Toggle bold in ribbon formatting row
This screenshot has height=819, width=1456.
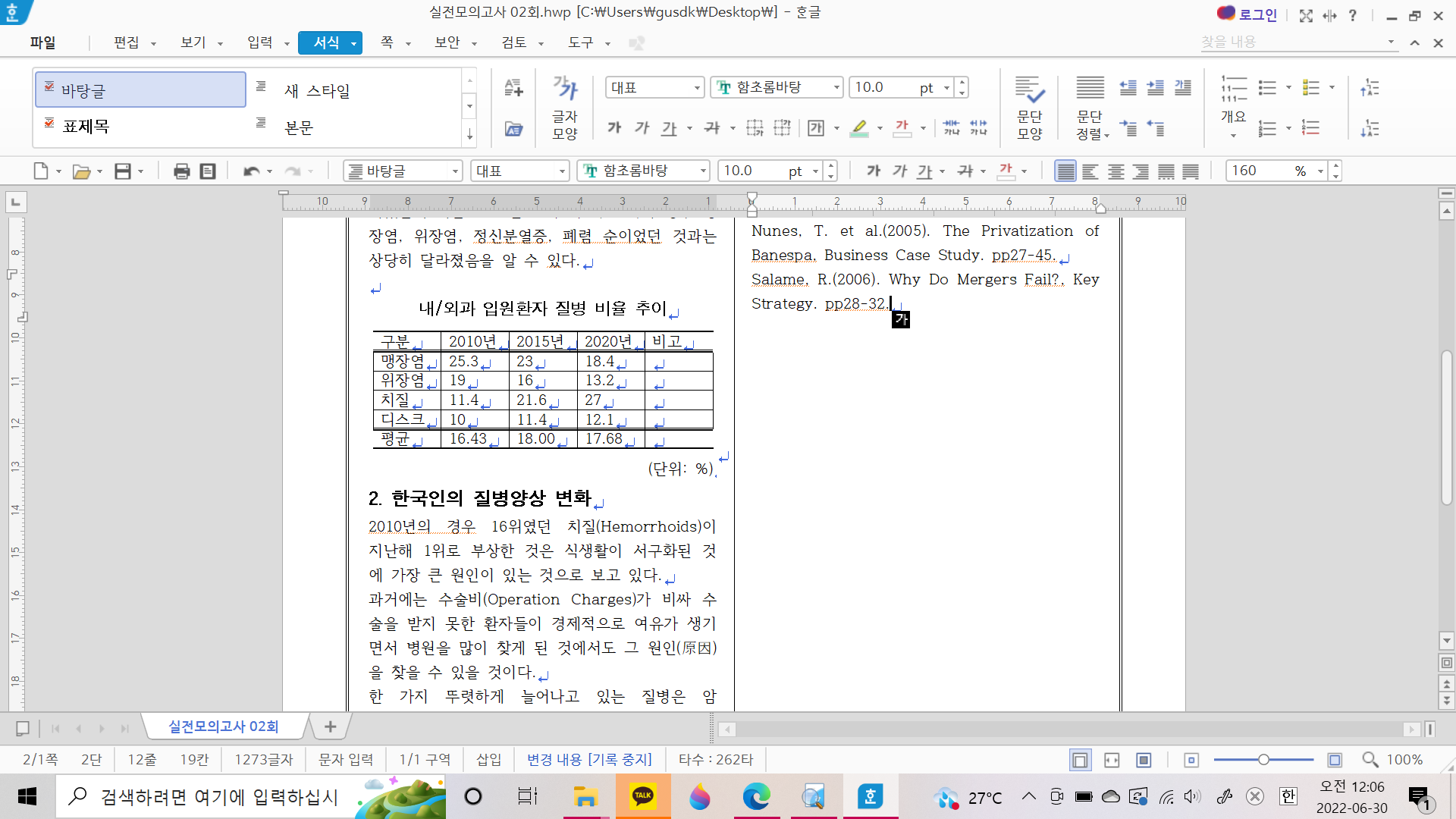(x=614, y=128)
